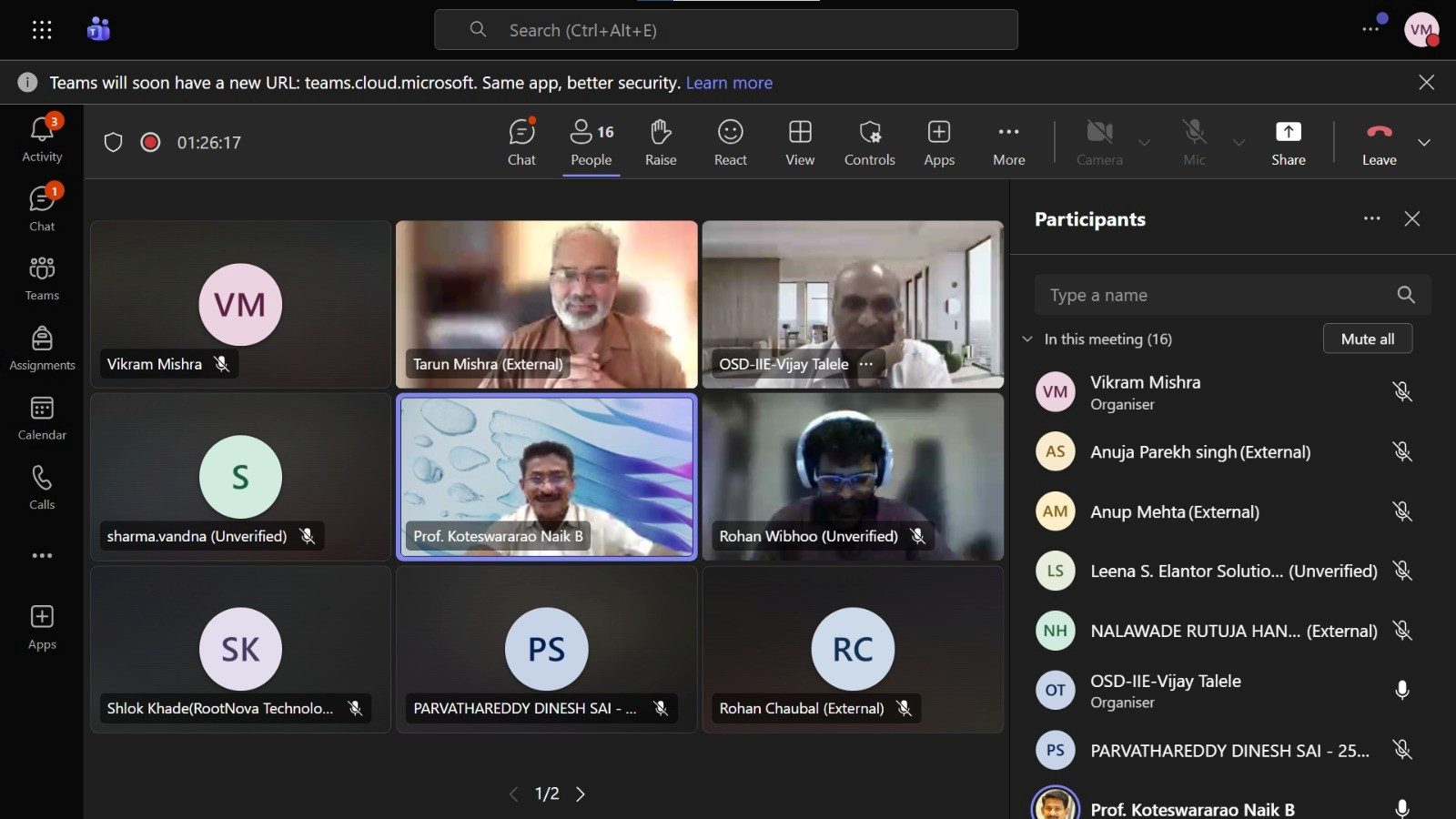Select the People tab in toolbar
The height and width of the screenshot is (819, 1456).
591,142
